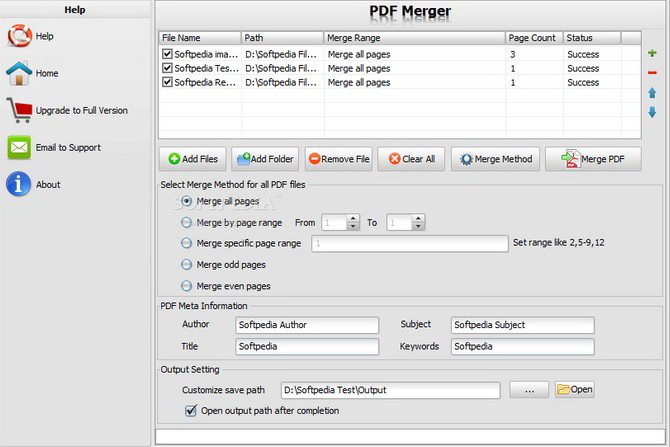The image size is (670, 447).
Task: Click the Subject text field
Action: [x=523, y=325]
